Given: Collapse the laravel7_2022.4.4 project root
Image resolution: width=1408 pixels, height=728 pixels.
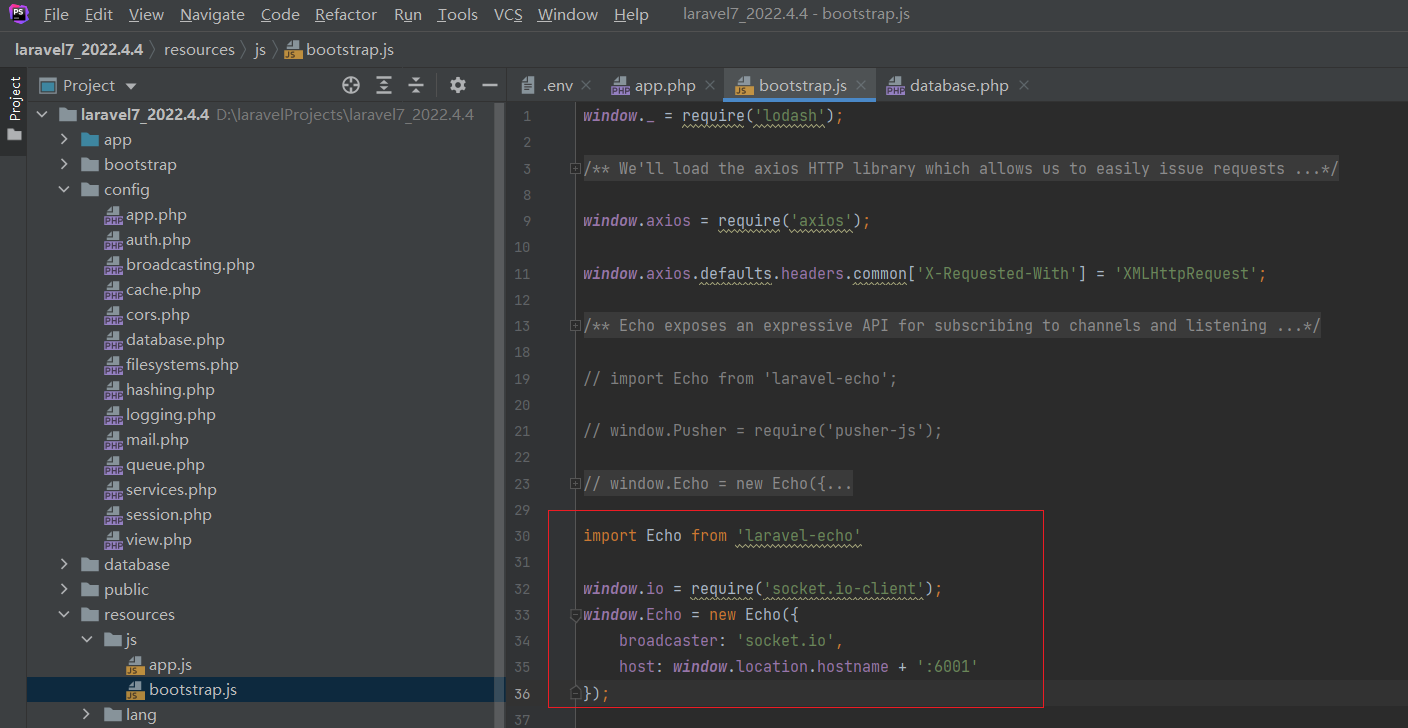Looking at the screenshot, I should pyautogui.click(x=42, y=115).
